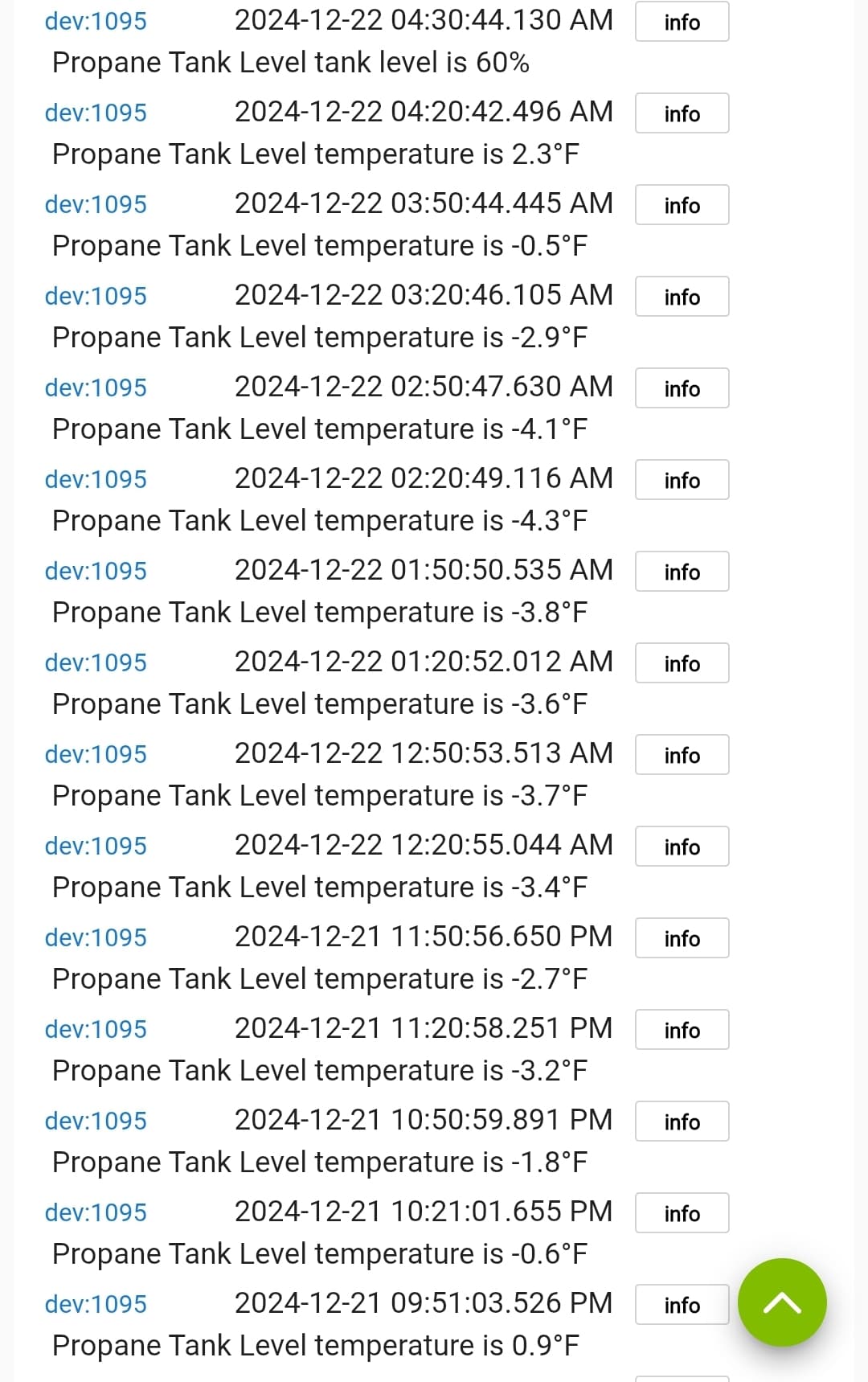Click info button for 12:50:53.513 AM entry
The width and height of the screenshot is (868, 1382).
pos(682,755)
